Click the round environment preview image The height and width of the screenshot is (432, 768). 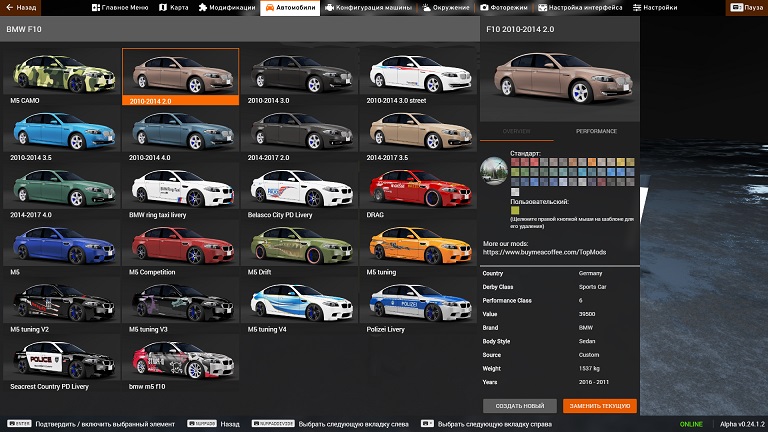(494, 171)
